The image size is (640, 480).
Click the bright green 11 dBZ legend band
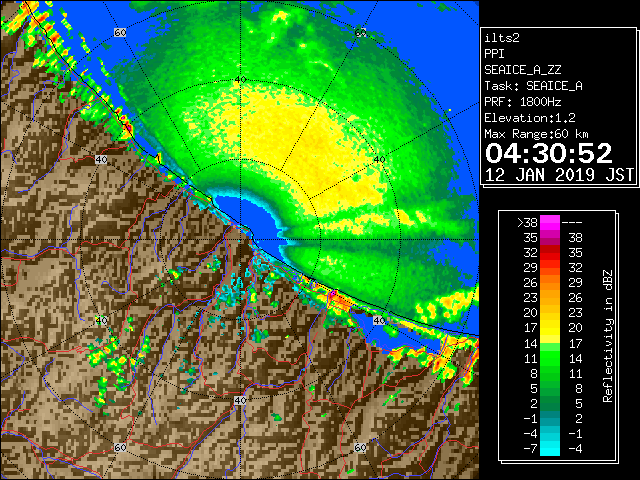550,358
